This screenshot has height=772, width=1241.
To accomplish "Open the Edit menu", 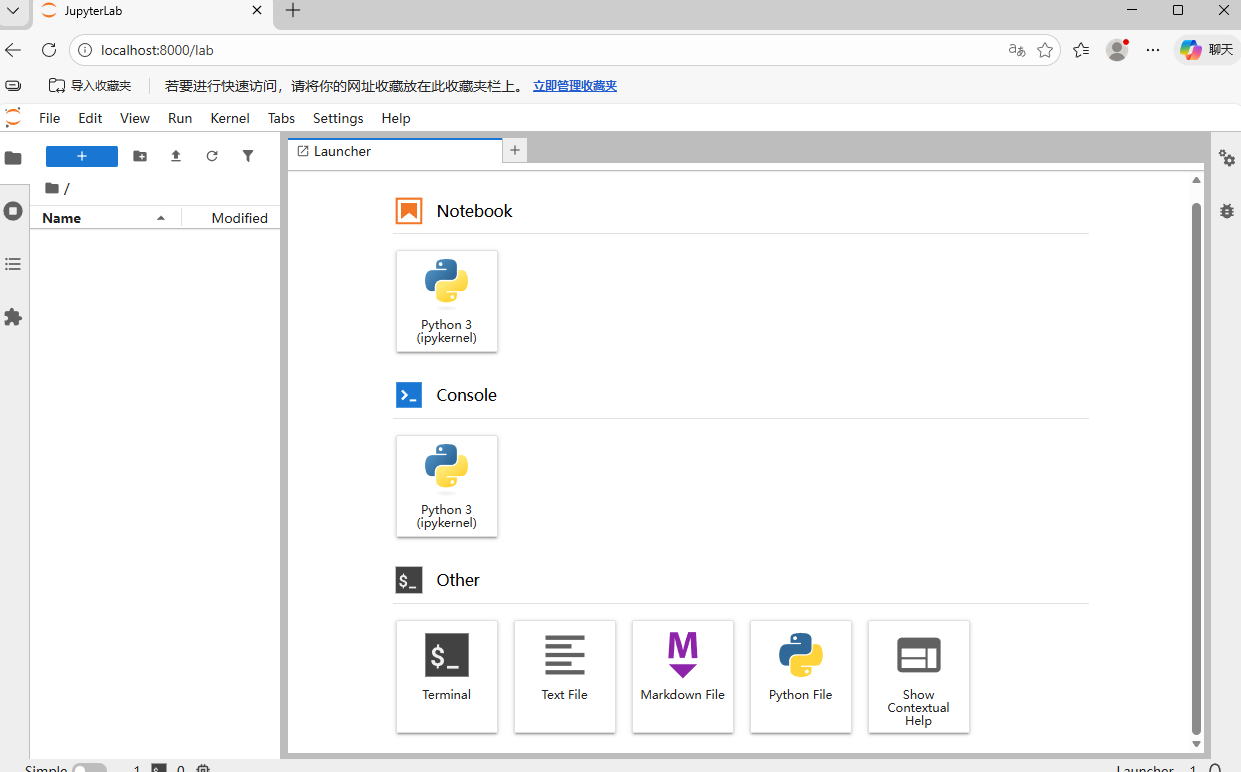I will [x=90, y=118].
